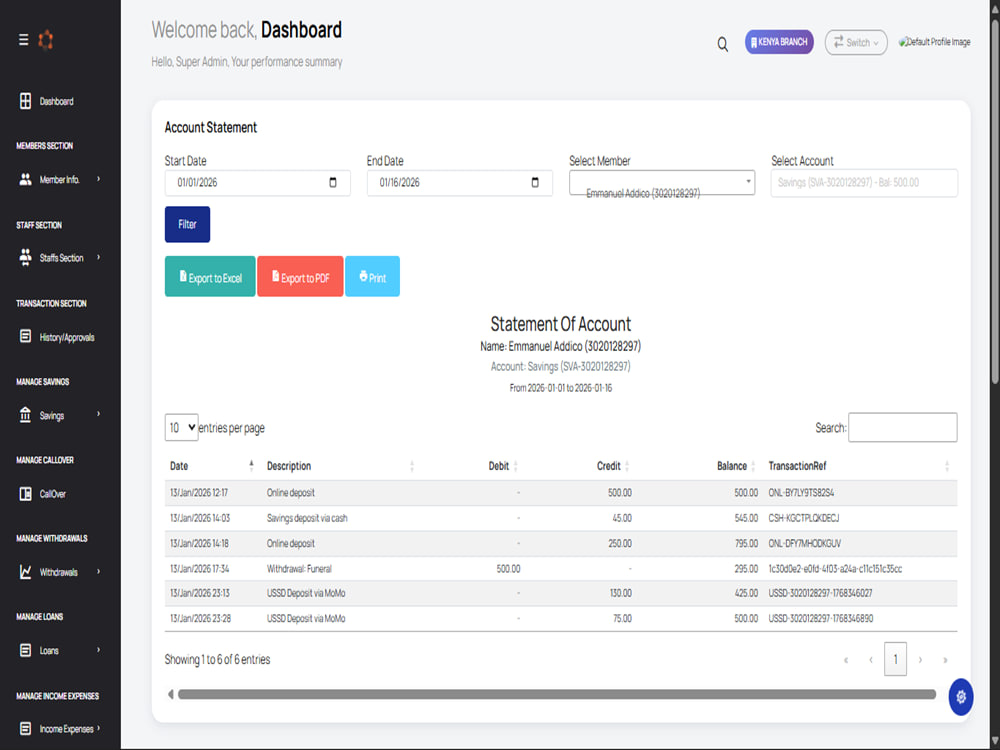This screenshot has height=750, width=1000.
Task: Open the Start Date calendar picker icon
Action: 333,182
